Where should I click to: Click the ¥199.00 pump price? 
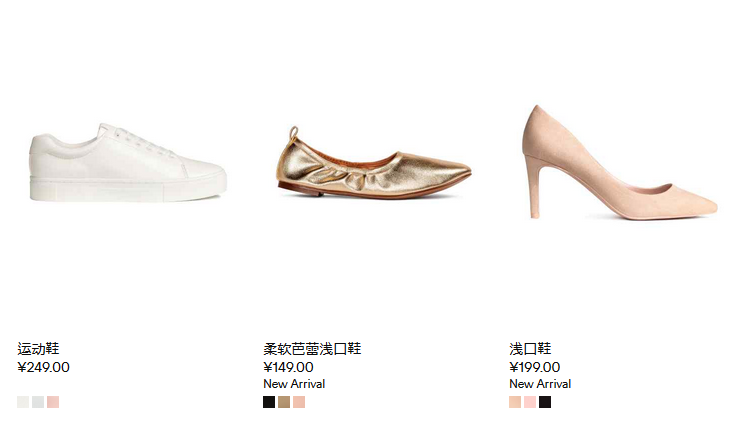click(534, 367)
